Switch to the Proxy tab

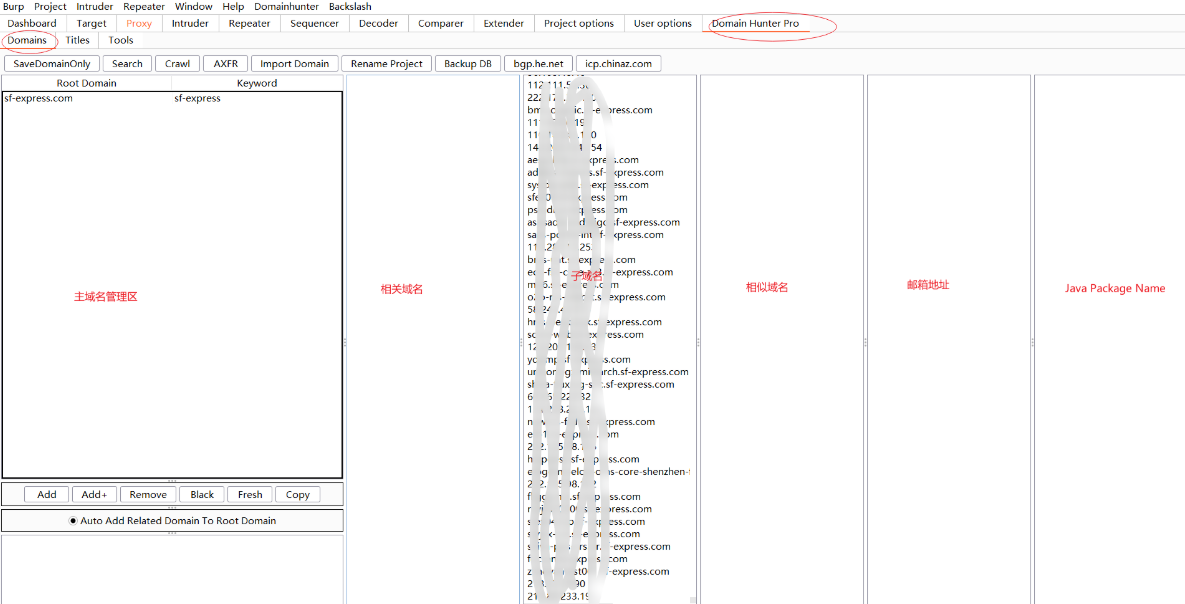tap(139, 23)
